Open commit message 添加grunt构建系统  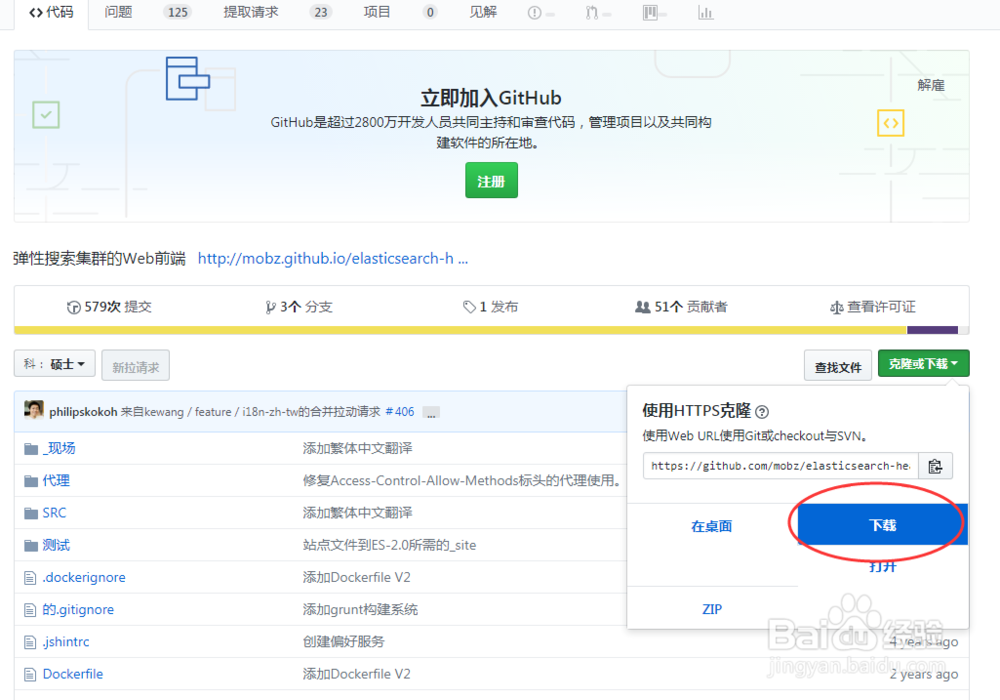(x=360, y=609)
